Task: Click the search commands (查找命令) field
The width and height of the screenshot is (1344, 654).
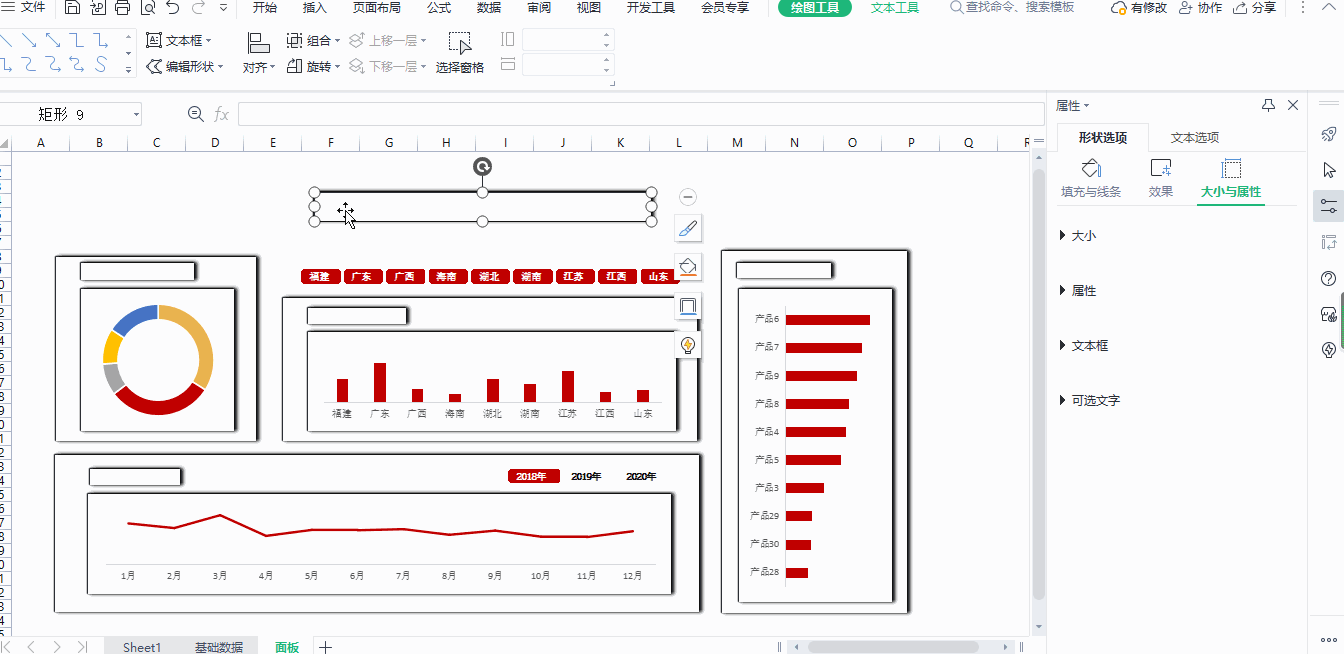Action: [1013, 8]
